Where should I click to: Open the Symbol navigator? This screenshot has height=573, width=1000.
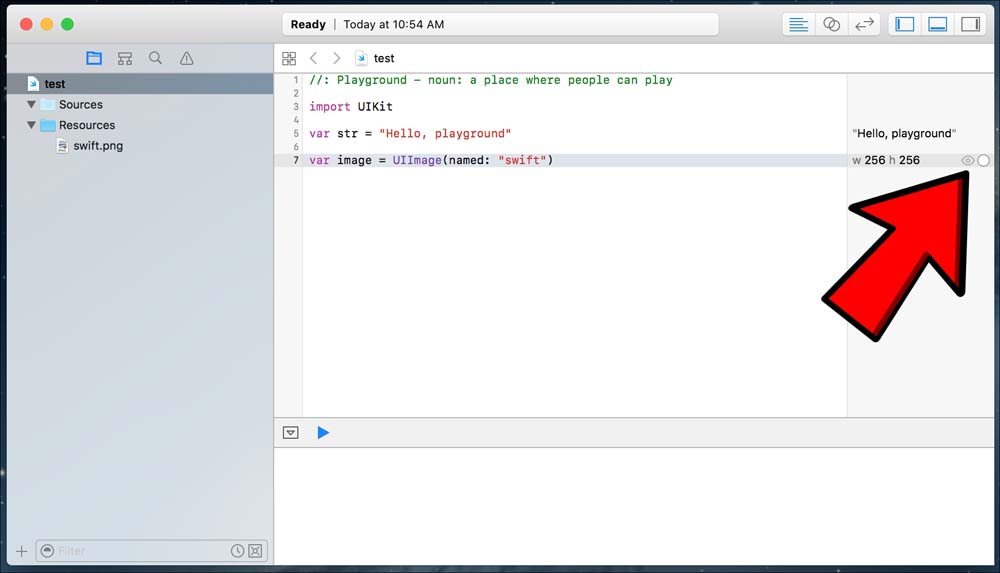pyautogui.click(x=125, y=59)
